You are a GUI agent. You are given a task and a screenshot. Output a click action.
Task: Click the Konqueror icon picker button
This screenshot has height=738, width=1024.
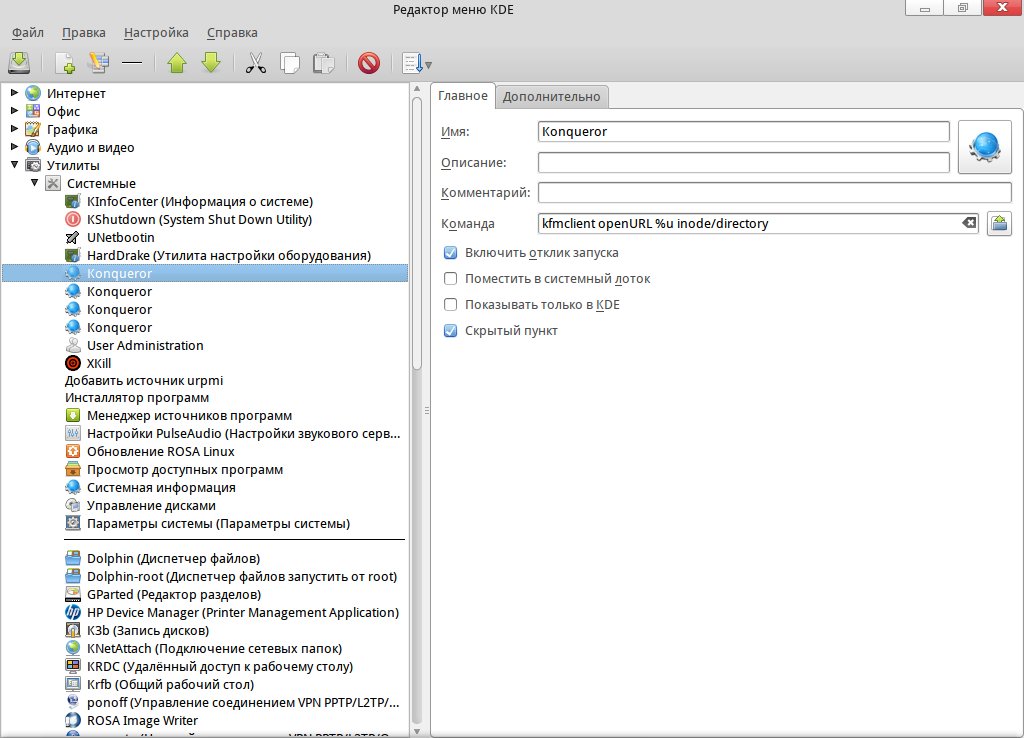pyautogui.click(x=984, y=147)
